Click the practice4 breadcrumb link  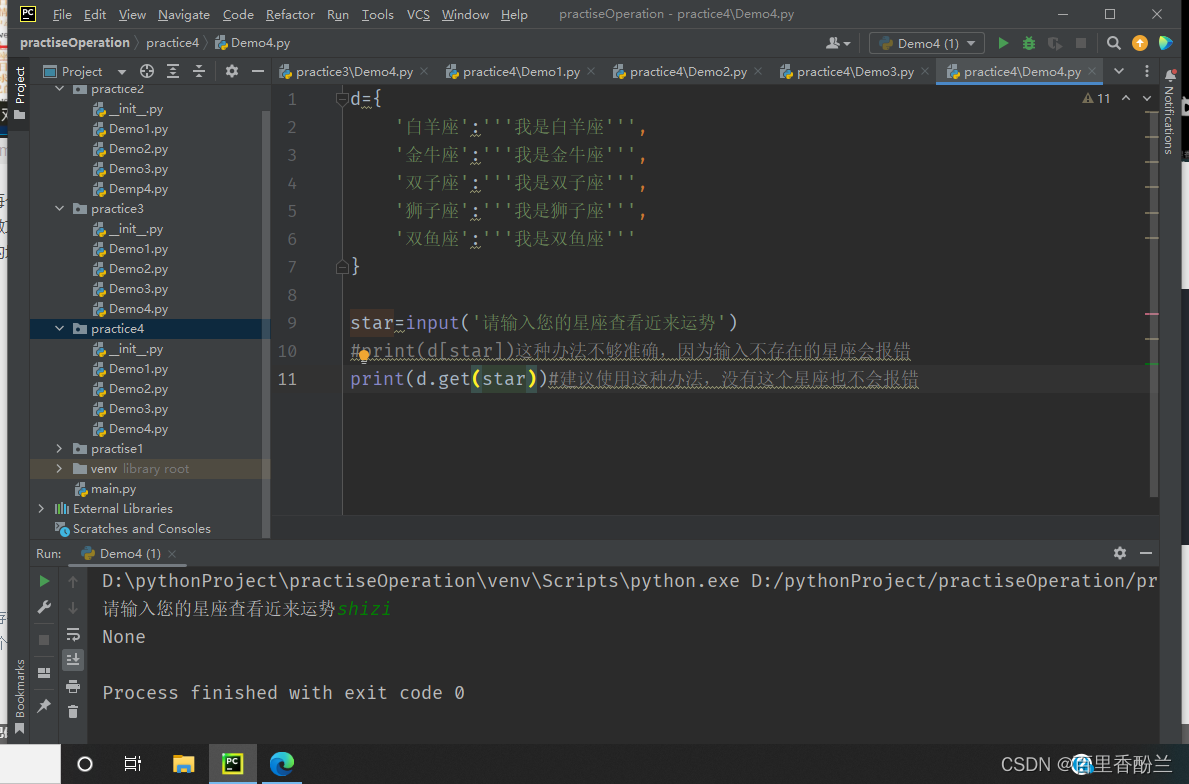172,42
